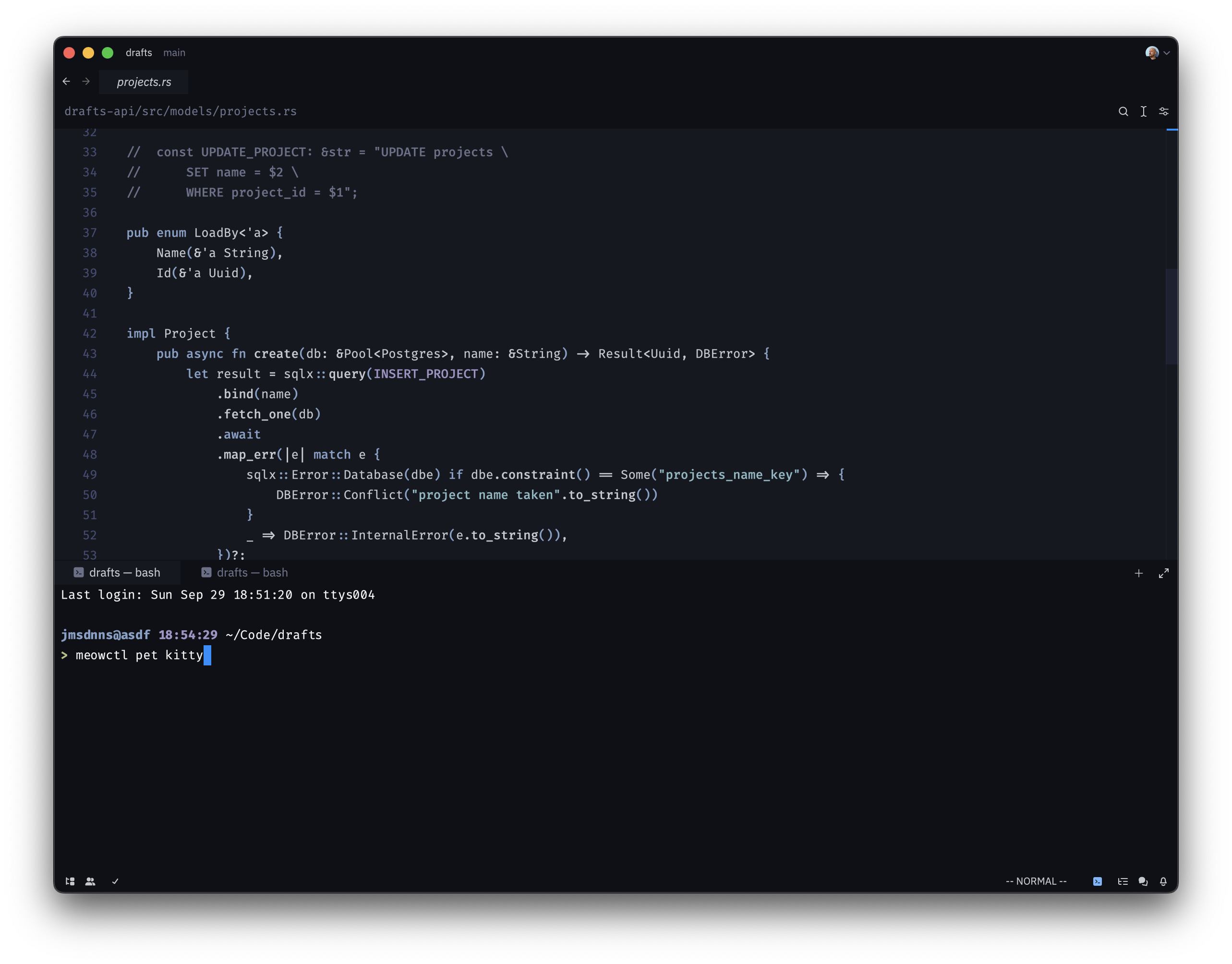Click the -- NORMAL -- vim mode indicator
1232x964 pixels.
(1036, 881)
